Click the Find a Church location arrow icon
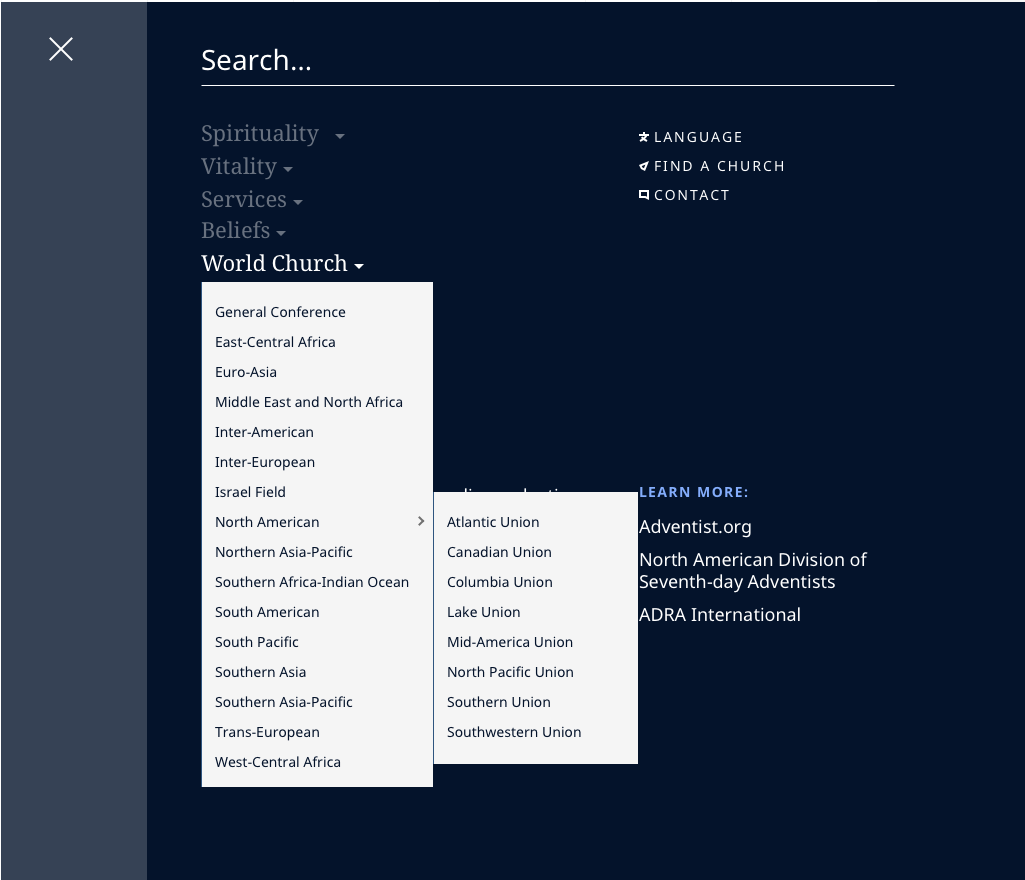The width and height of the screenshot is (1025, 880). point(644,165)
